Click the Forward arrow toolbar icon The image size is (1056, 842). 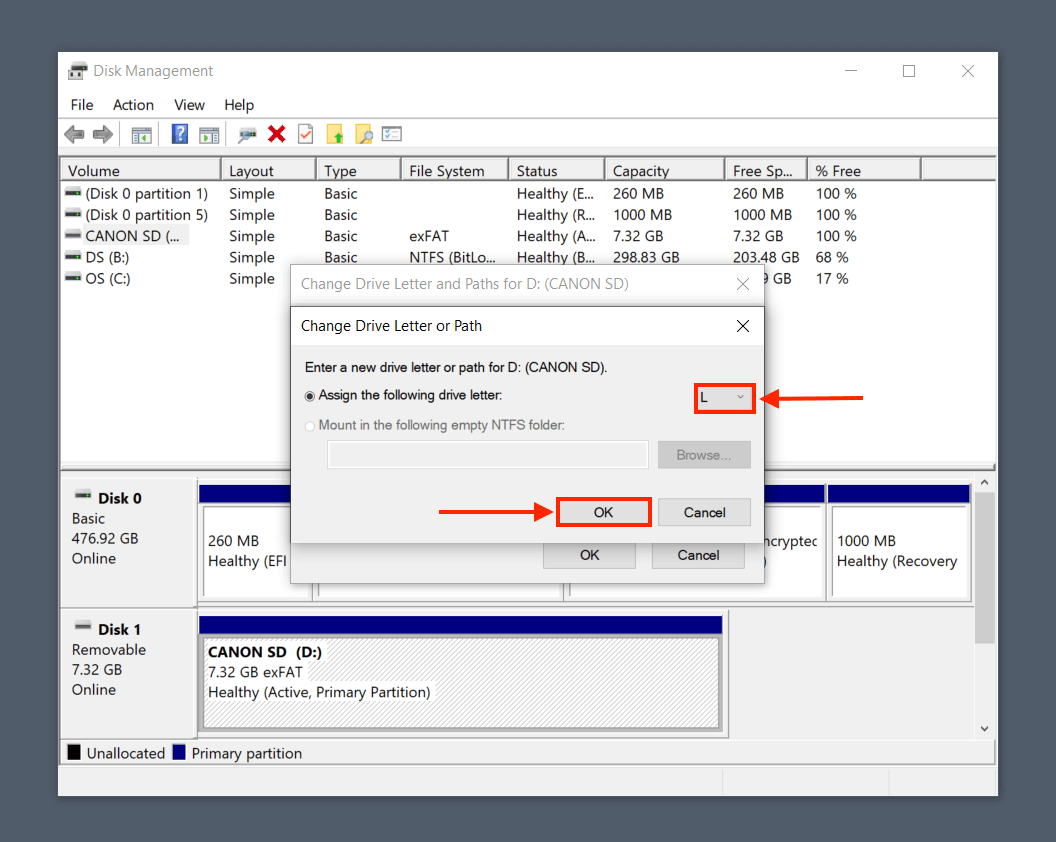[102, 135]
